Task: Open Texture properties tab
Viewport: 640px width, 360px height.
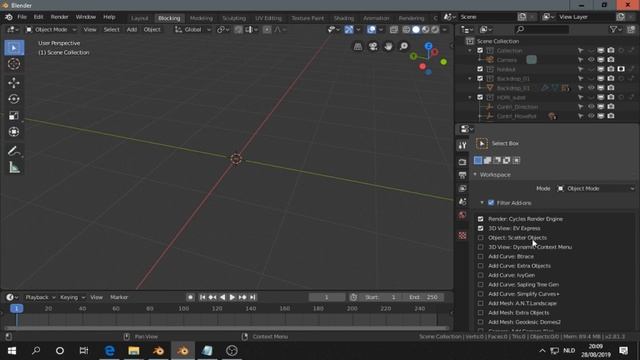Action: tap(462, 235)
